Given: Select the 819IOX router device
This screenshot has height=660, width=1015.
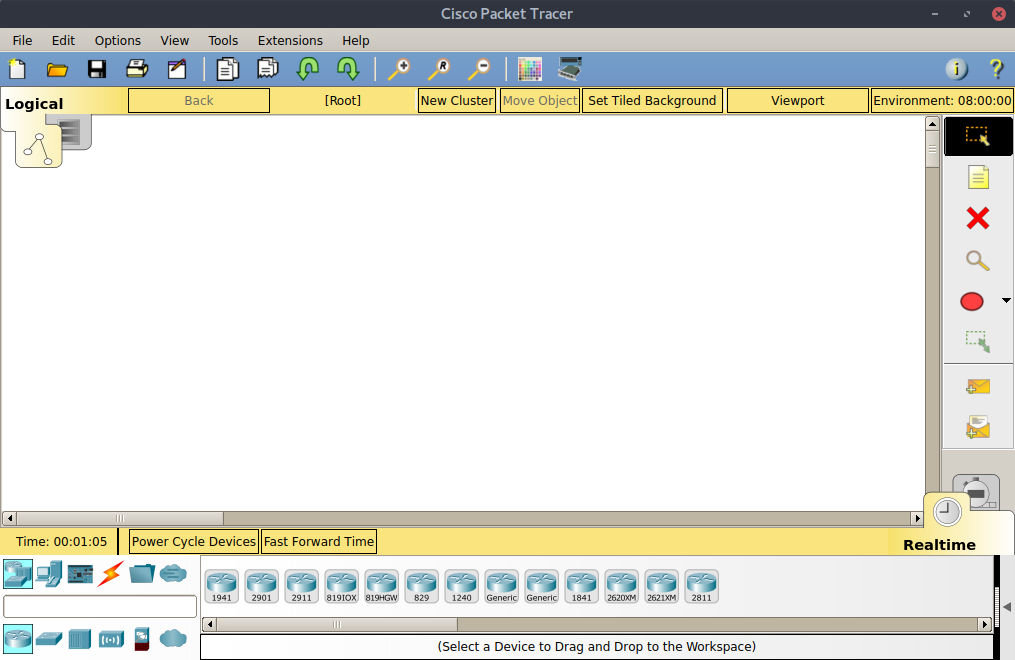Looking at the screenshot, I should pos(342,586).
